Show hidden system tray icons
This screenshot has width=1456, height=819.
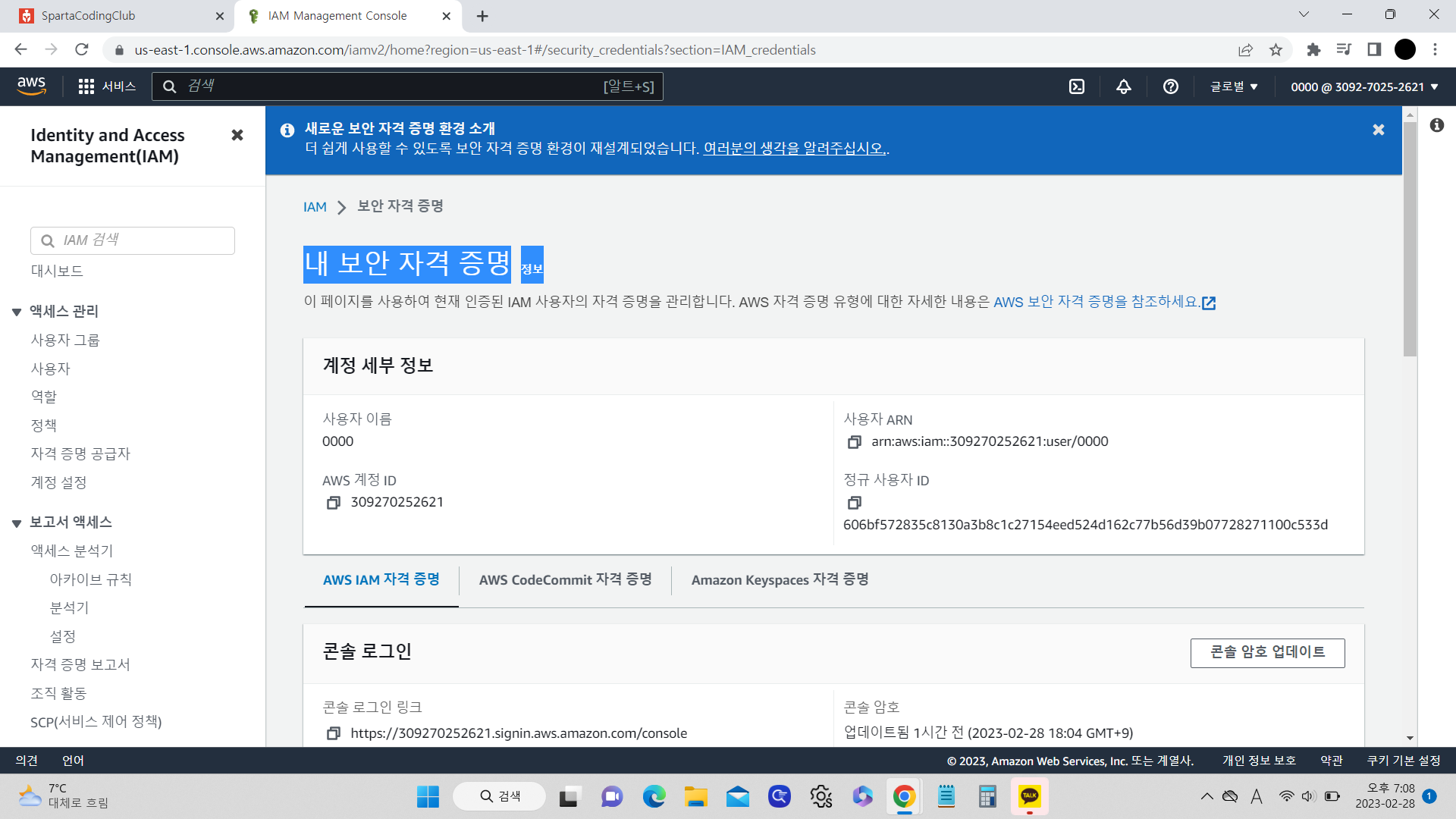point(1207,796)
